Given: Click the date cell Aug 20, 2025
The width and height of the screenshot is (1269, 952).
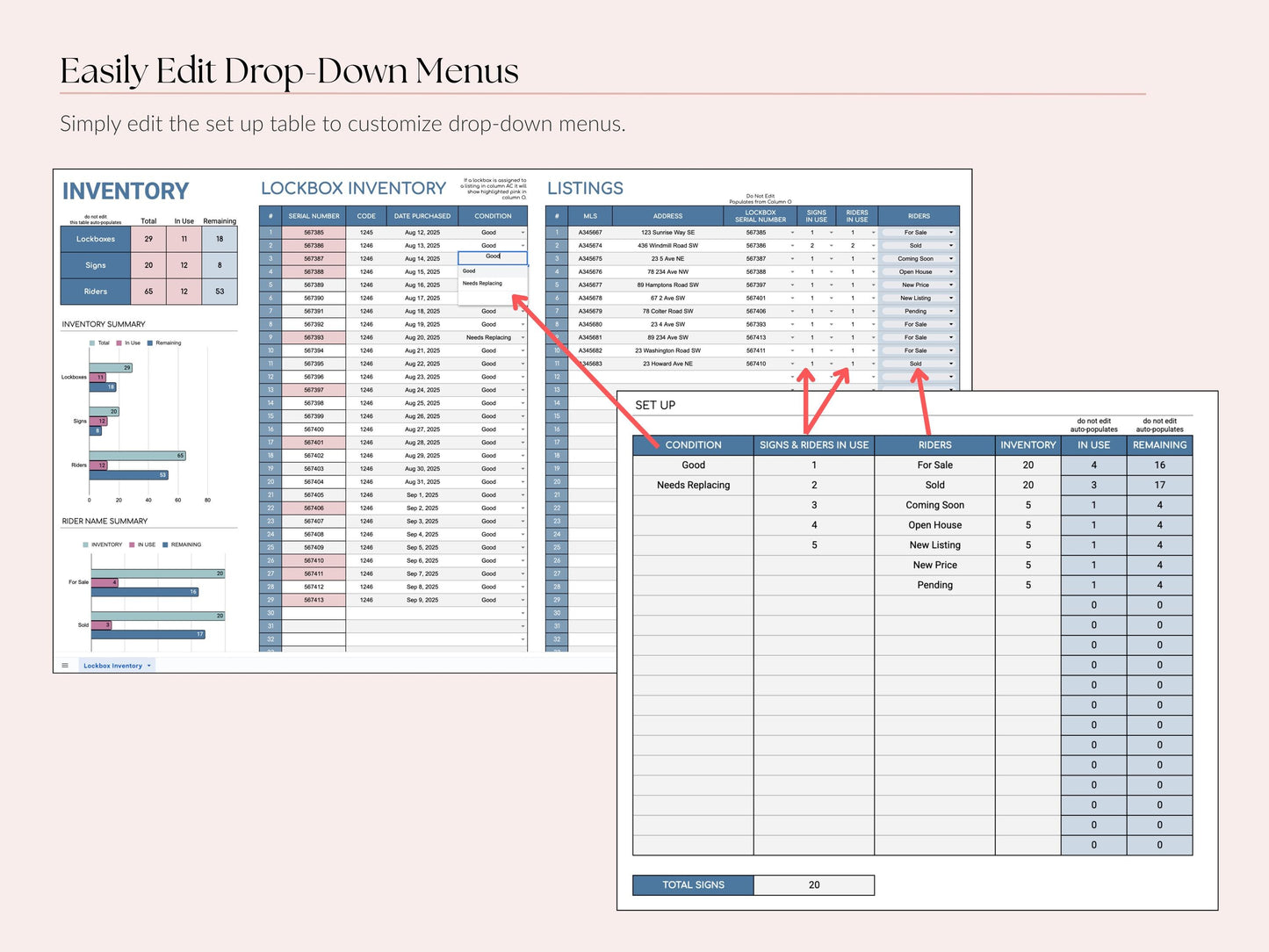Looking at the screenshot, I should tap(422, 337).
